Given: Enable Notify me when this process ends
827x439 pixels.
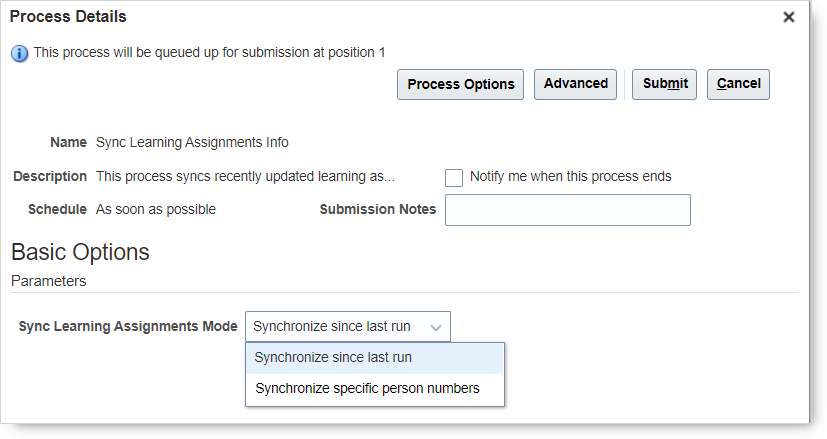Looking at the screenshot, I should (454, 177).
